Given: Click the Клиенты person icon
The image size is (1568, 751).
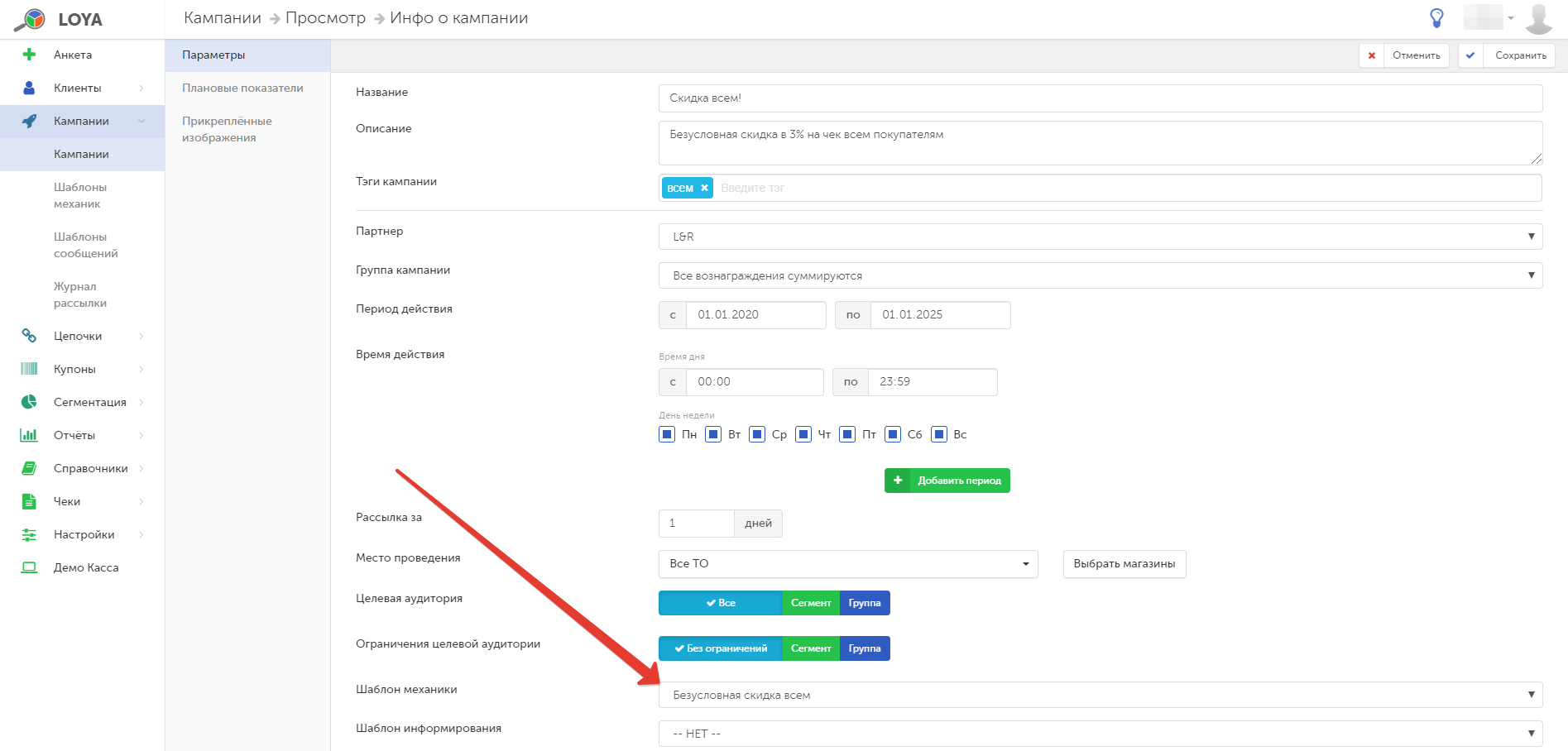Looking at the screenshot, I should click(29, 88).
